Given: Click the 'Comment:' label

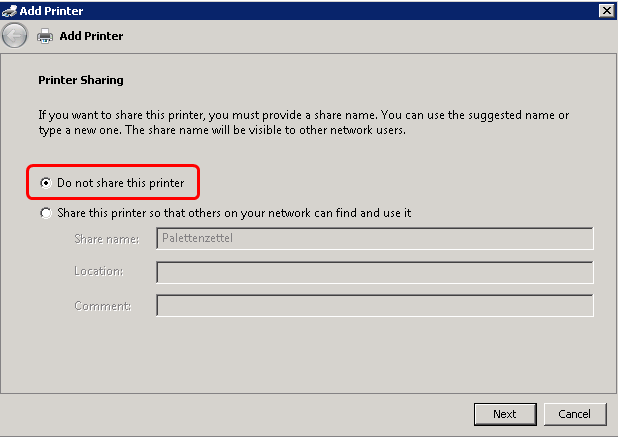Looking at the screenshot, I should 103,306.
